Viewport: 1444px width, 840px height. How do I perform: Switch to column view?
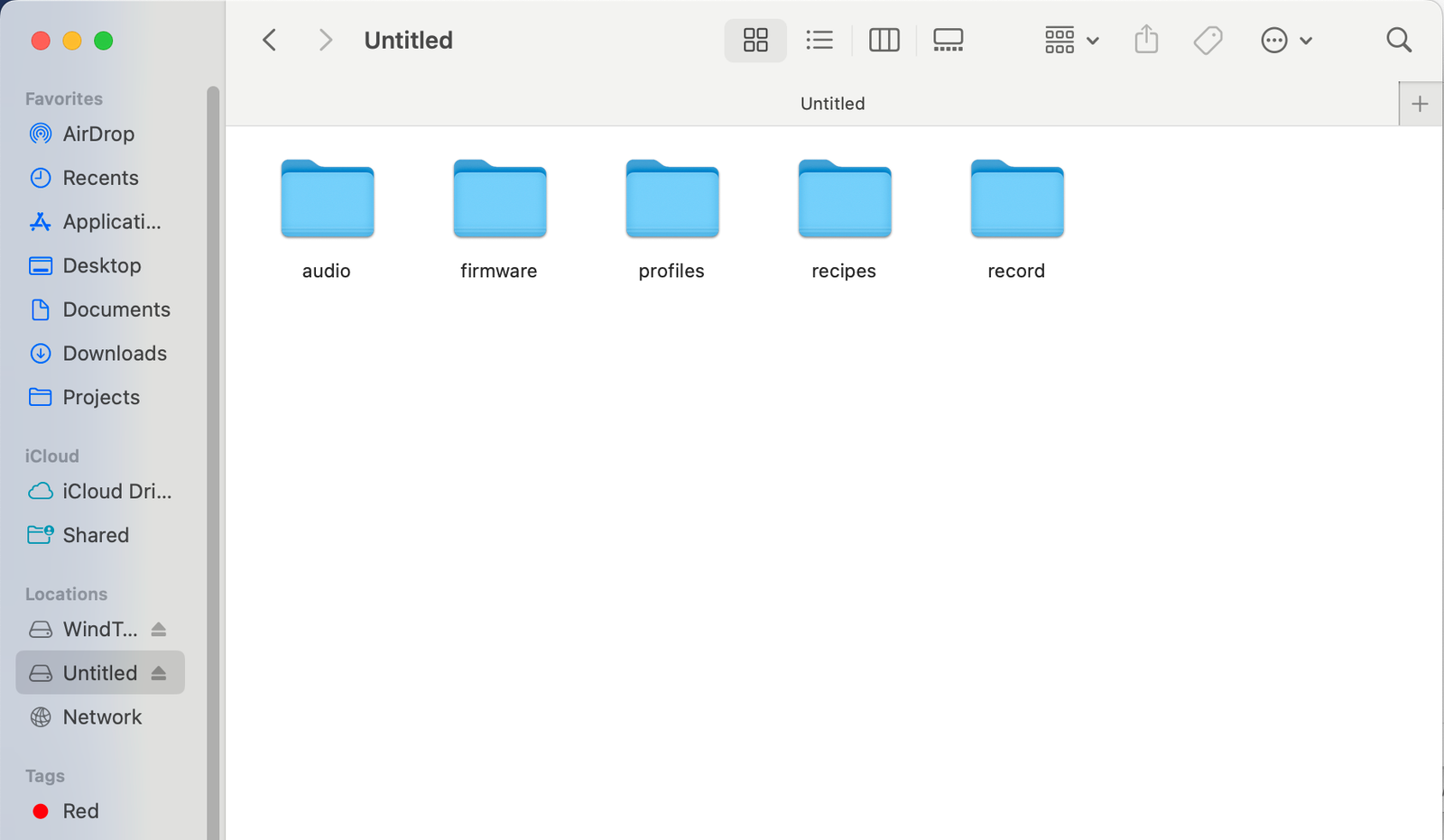click(884, 40)
